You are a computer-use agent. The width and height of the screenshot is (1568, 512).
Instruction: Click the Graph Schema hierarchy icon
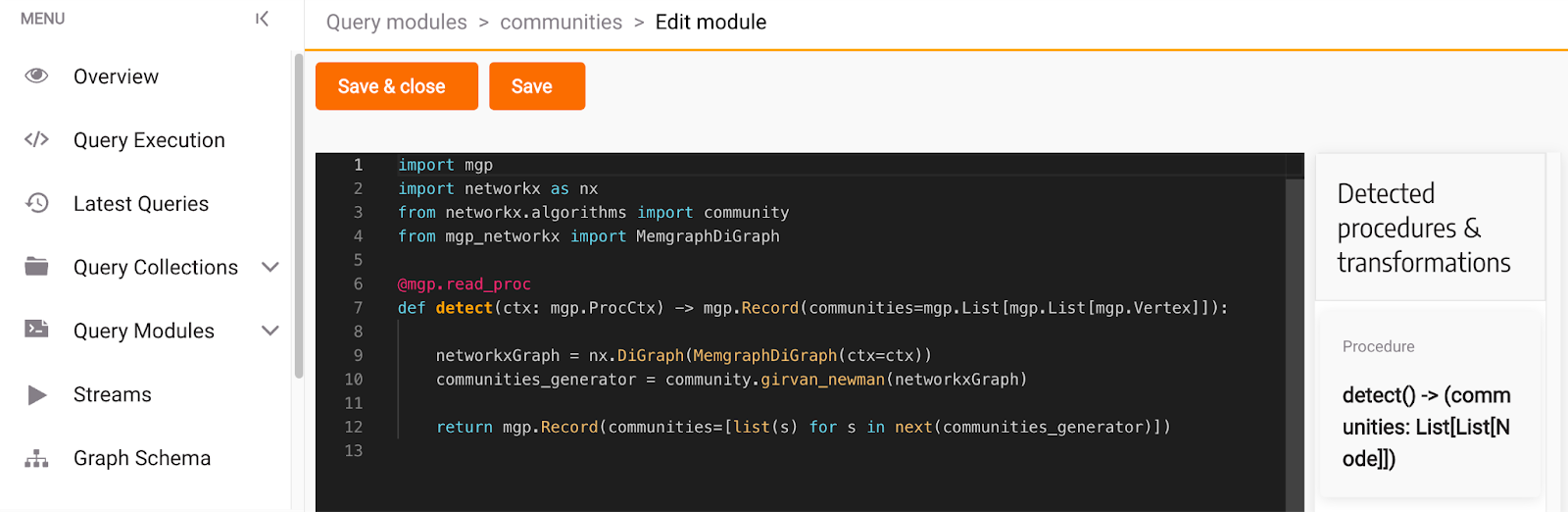(36, 458)
